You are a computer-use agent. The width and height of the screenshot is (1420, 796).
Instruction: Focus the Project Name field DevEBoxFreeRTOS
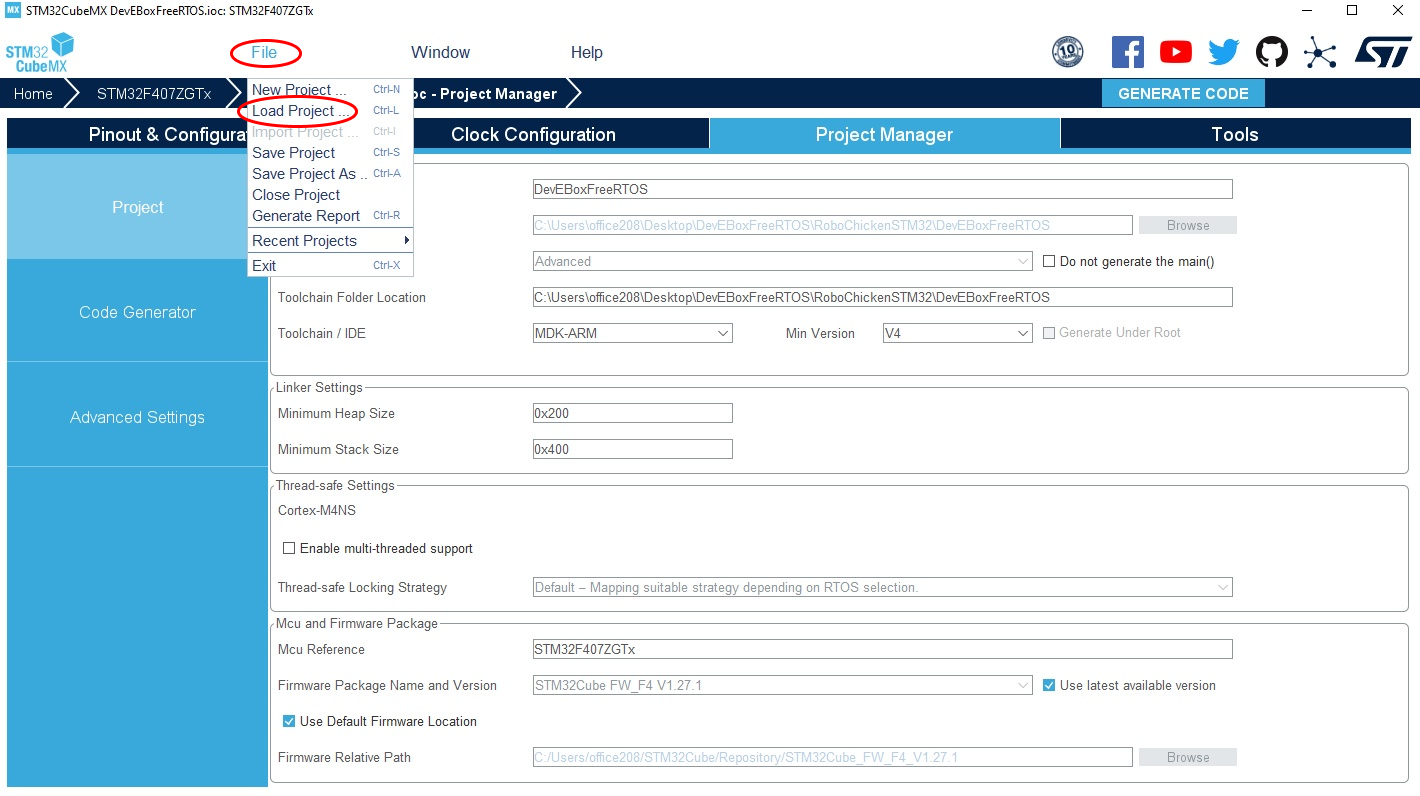882,189
